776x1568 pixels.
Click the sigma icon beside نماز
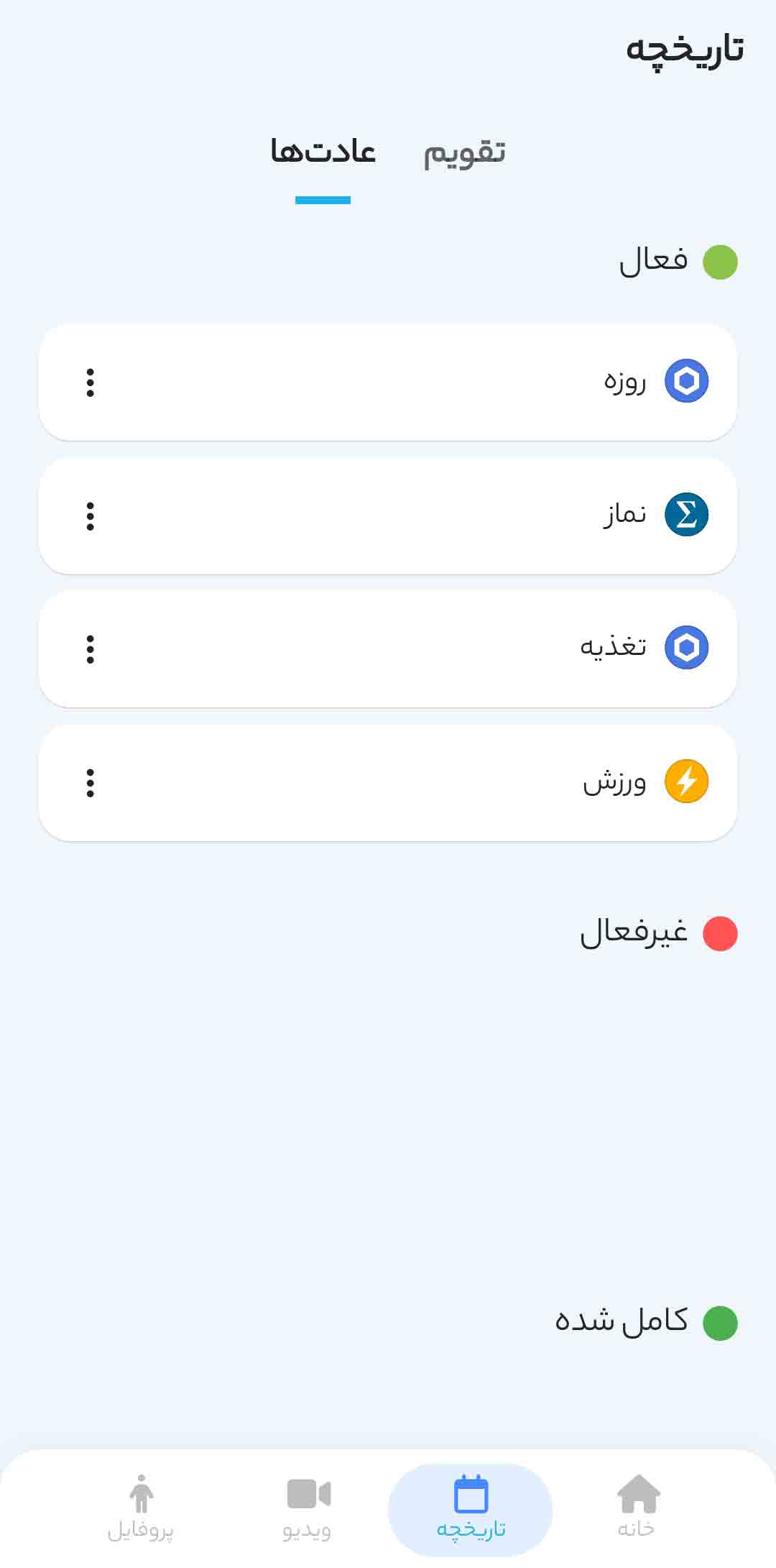coord(686,515)
